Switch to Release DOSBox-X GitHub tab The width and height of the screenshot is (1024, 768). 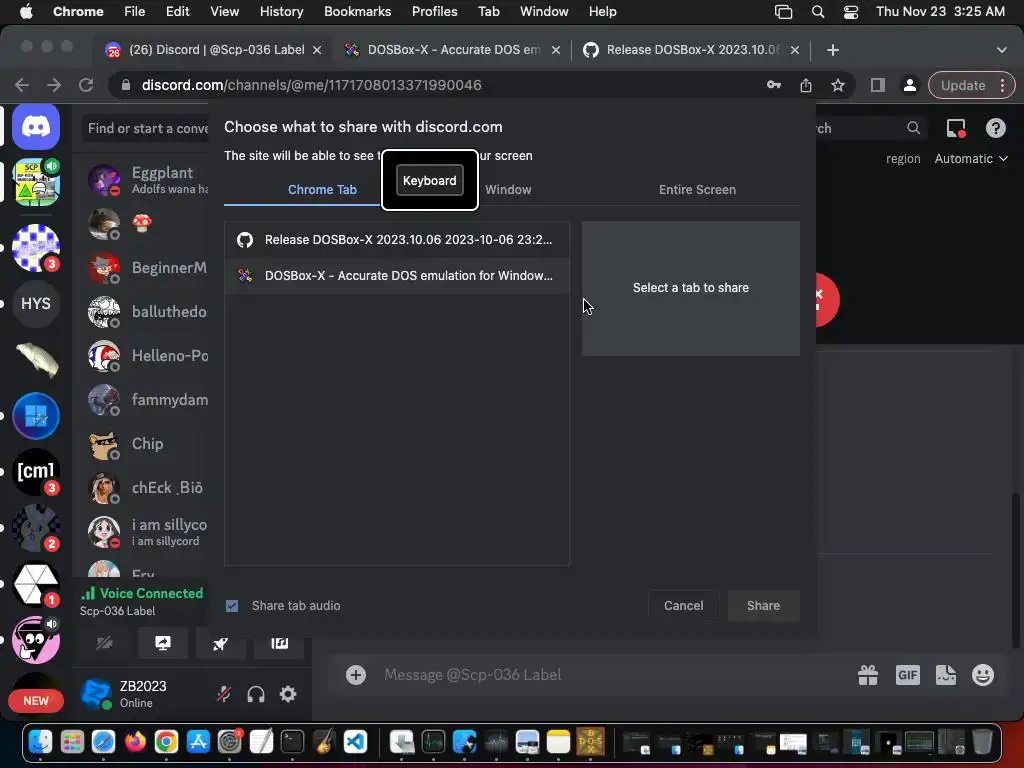click(x=692, y=50)
